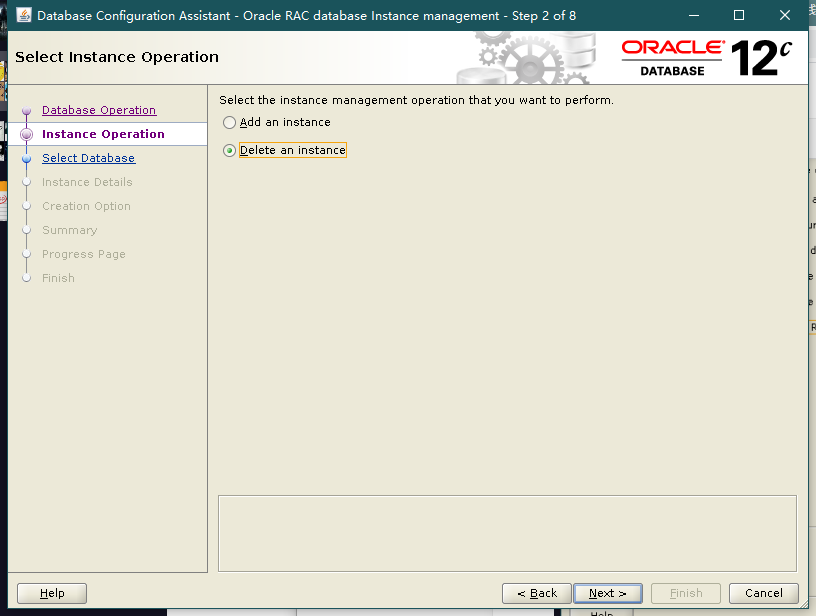The width and height of the screenshot is (816, 616).
Task: Click the Oracle Database 12c logo
Action: [707, 58]
